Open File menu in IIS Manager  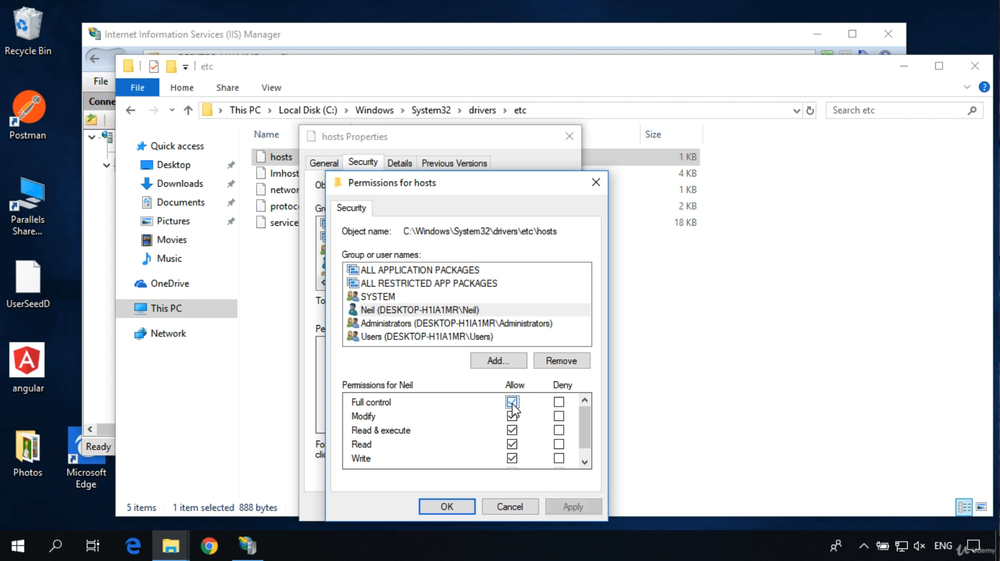pyautogui.click(x=101, y=81)
